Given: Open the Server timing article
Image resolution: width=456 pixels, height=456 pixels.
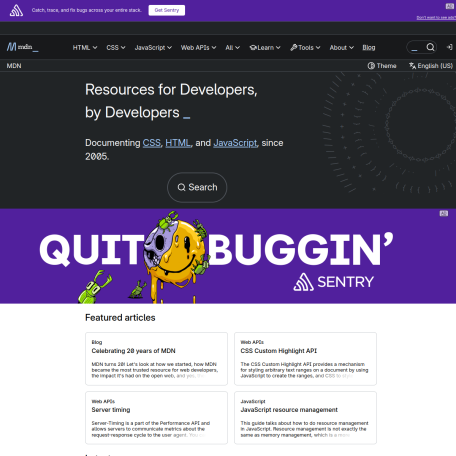Looking at the screenshot, I should click(111, 410).
